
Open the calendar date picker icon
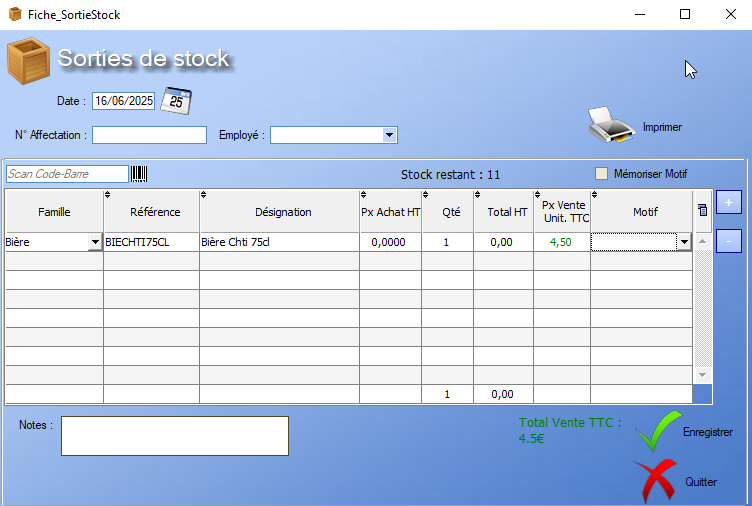pyautogui.click(x=177, y=100)
